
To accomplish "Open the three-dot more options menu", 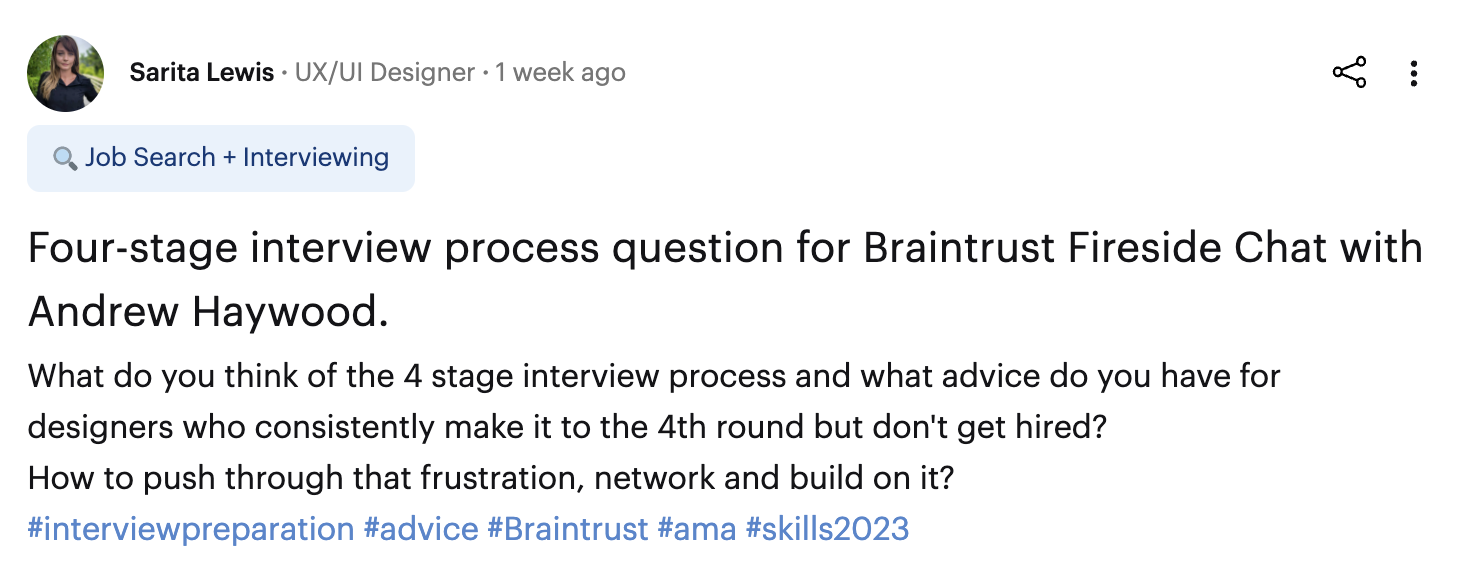I will pyautogui.click(x=1414, y=73).
